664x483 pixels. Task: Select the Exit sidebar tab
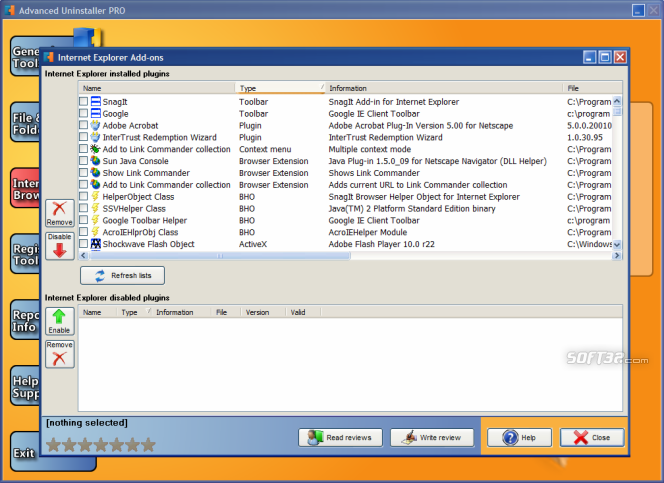[x=25, y=453]
